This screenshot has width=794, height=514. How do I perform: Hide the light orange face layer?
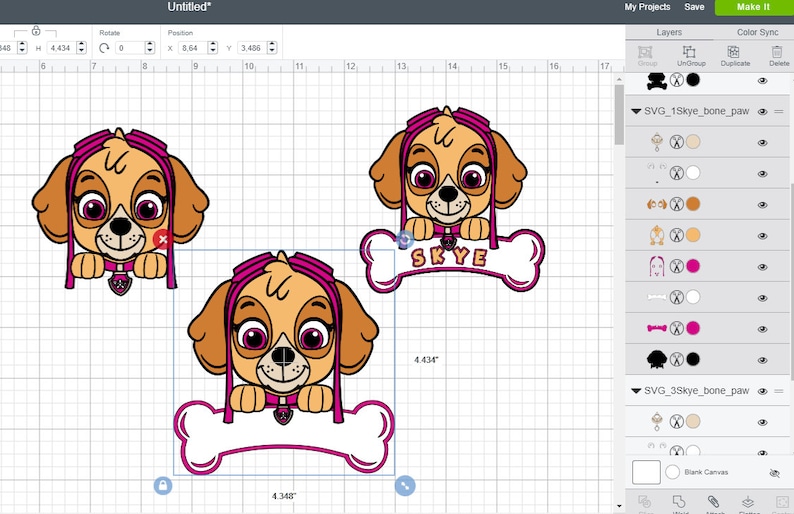tap(762, 236)
